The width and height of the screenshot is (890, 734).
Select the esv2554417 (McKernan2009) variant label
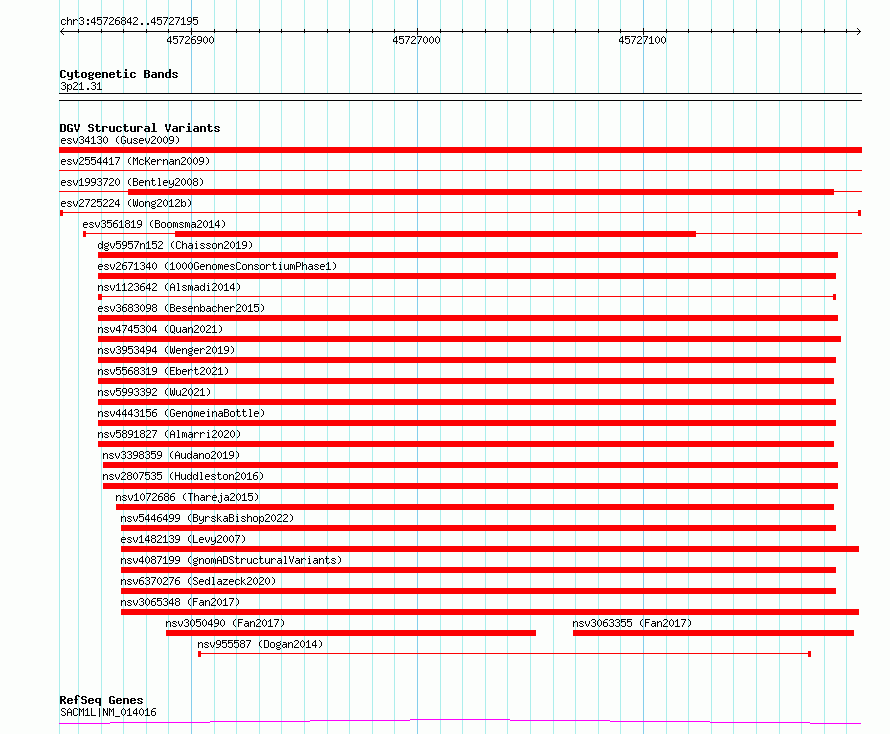(135, 161)
